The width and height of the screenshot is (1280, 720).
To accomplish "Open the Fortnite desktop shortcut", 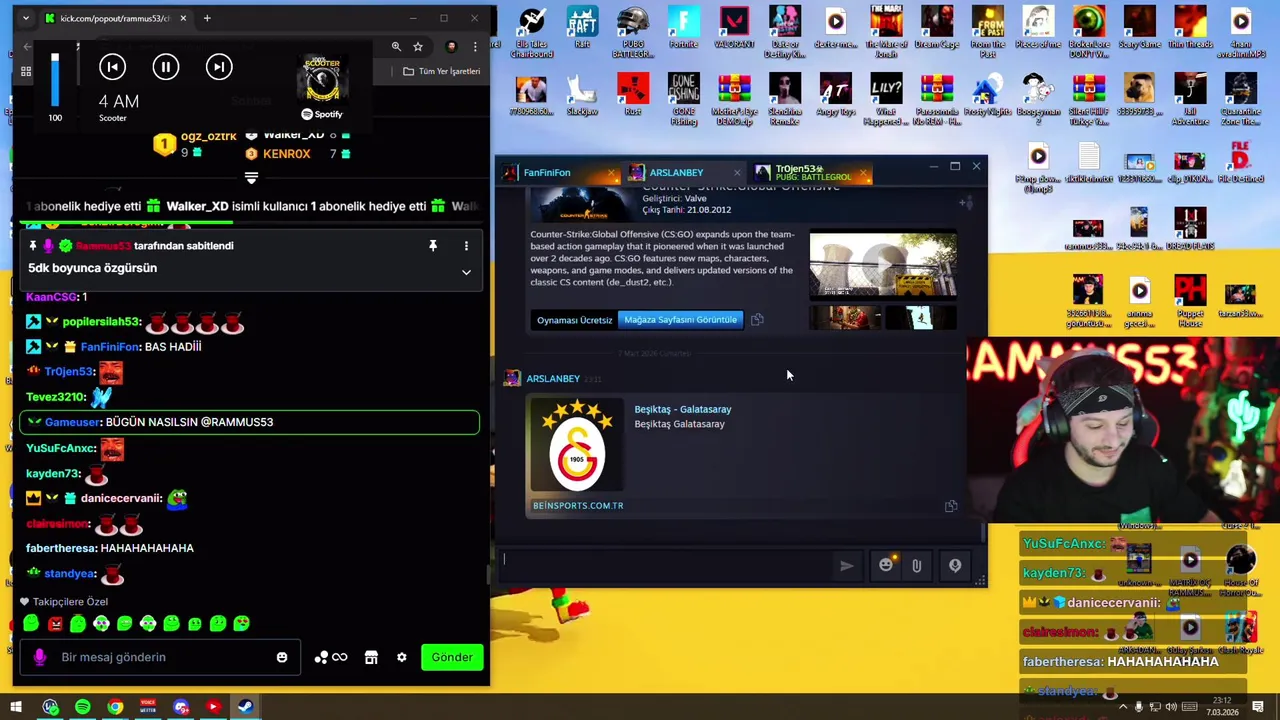I will pyautogui.click(x=684, y=28).
